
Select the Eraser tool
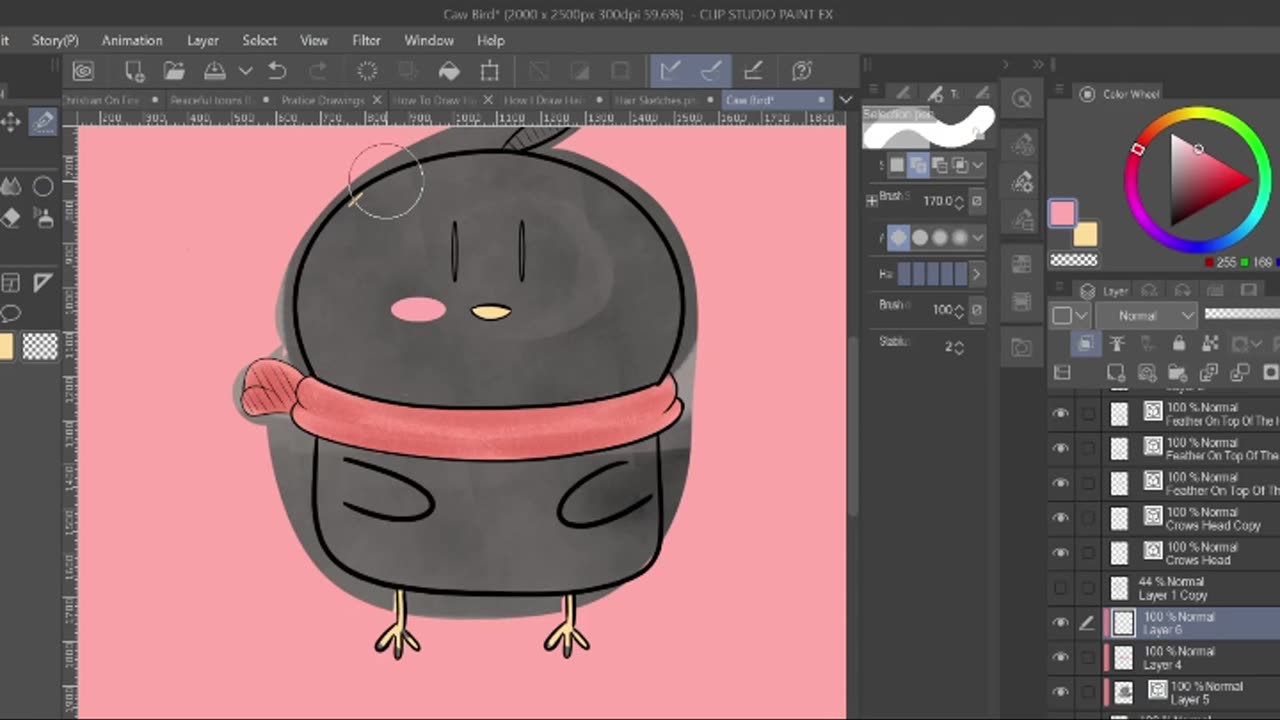click(x=11, y=218)
